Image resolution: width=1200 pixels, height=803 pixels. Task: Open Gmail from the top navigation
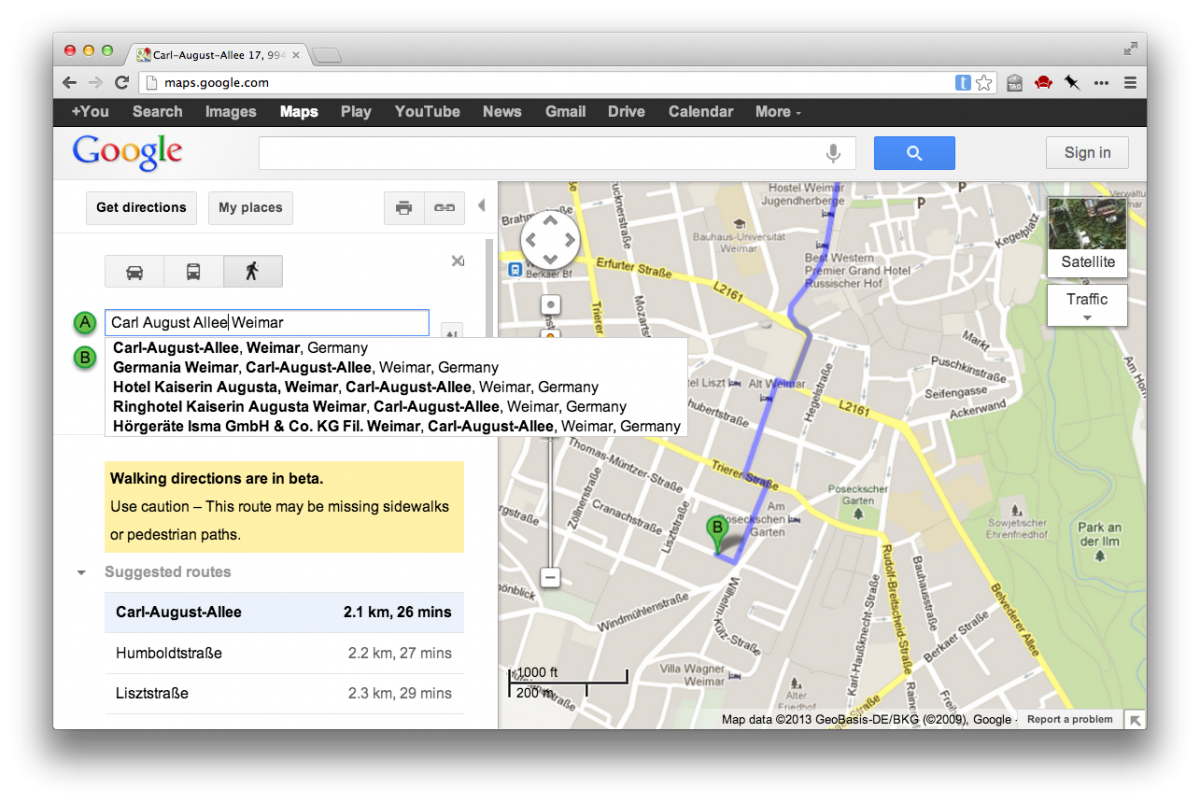point(565,112)
